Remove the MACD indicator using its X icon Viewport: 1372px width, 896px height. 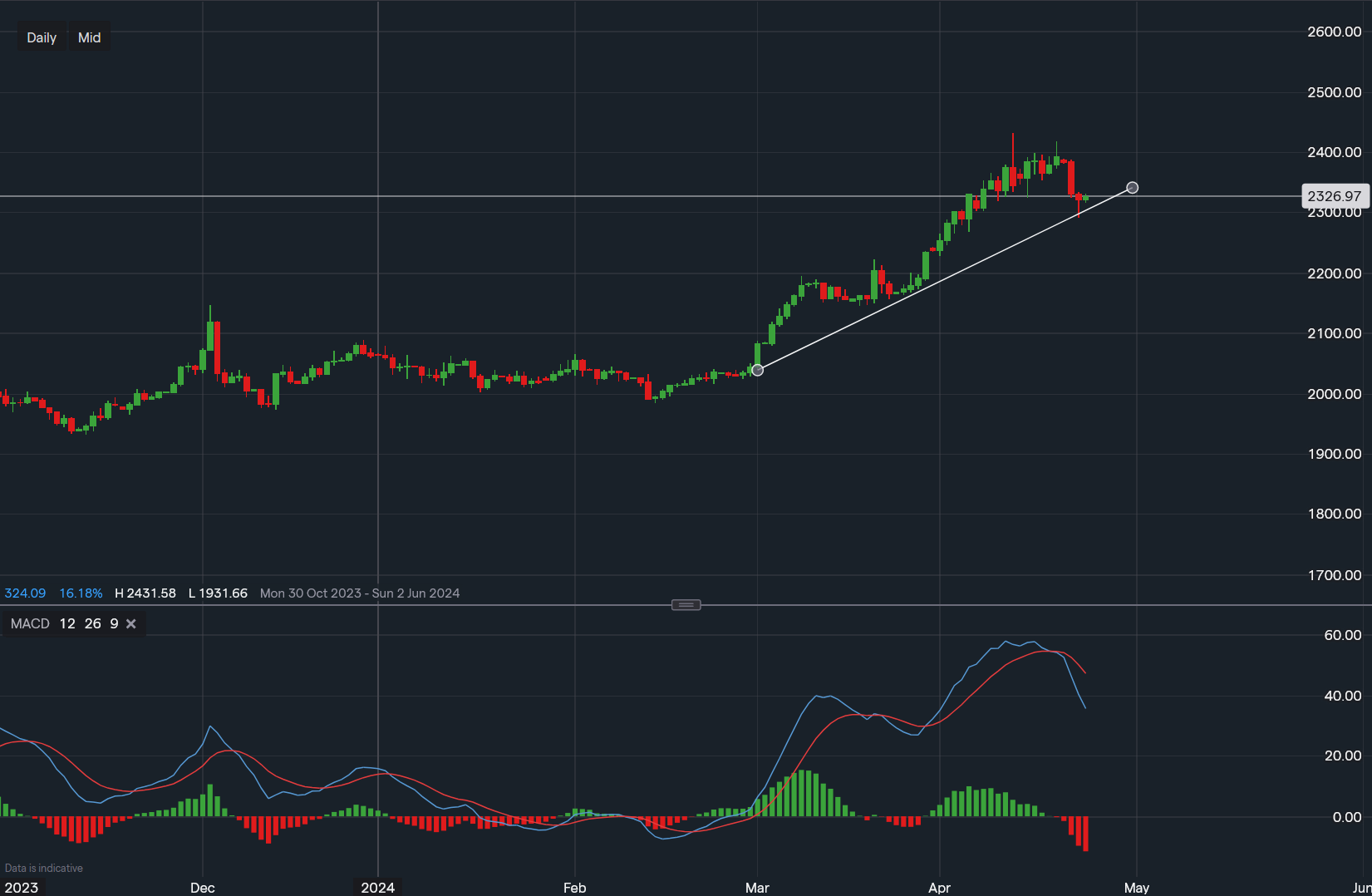(130, 623)
